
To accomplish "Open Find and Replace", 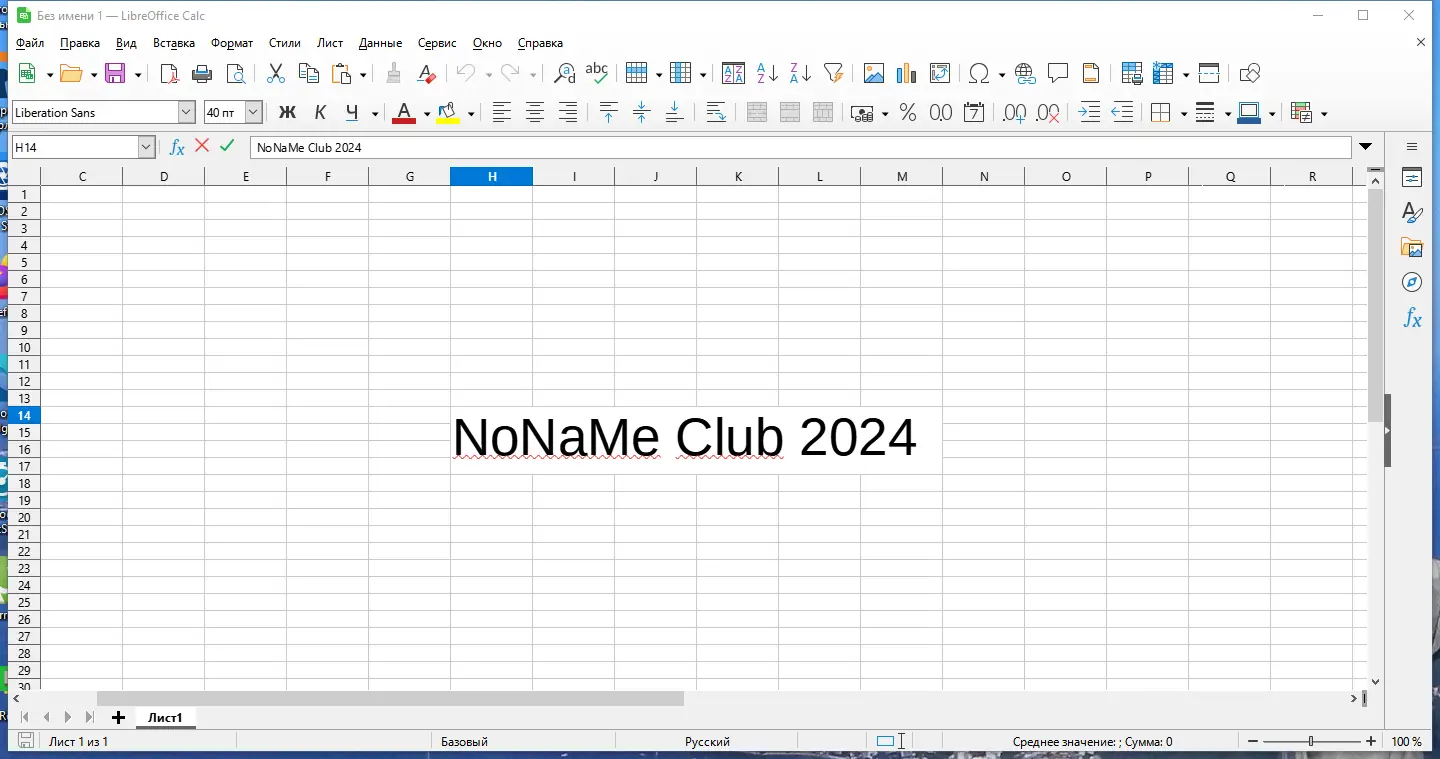I will (564, 73).
